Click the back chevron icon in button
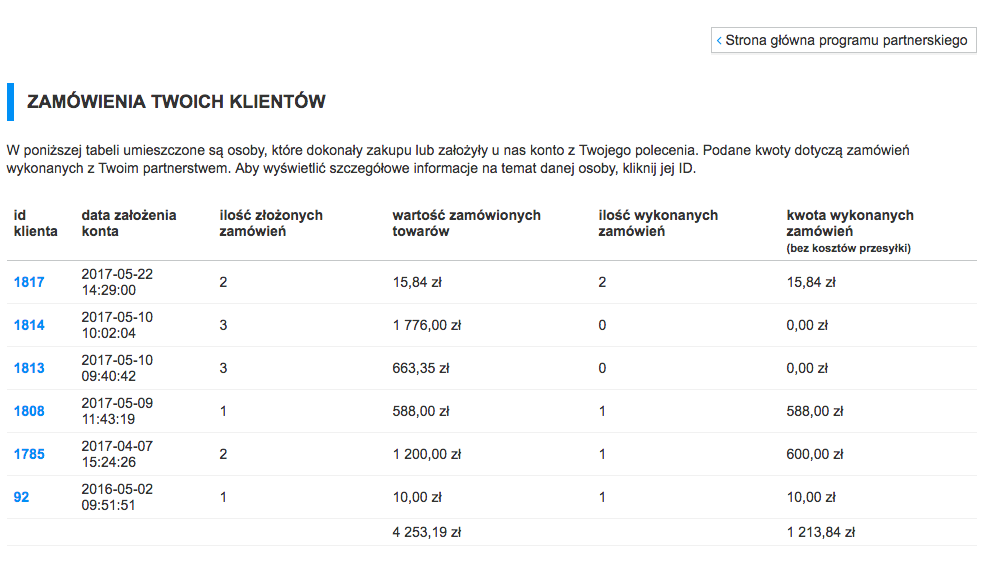983x575 pixels. point(718,41)
